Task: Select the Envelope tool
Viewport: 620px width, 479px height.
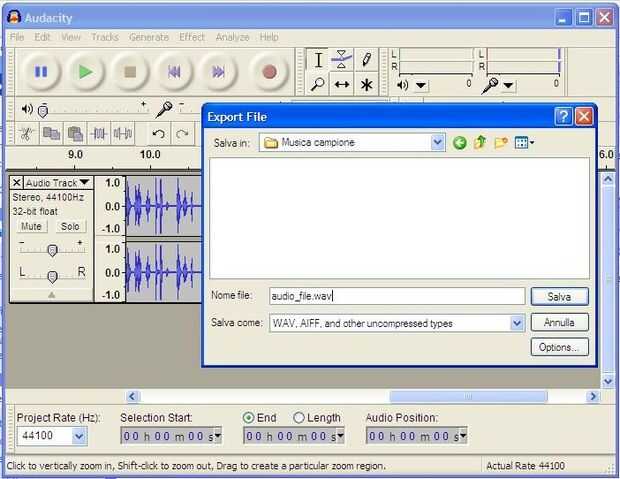Action: click(x=342, y=60)
